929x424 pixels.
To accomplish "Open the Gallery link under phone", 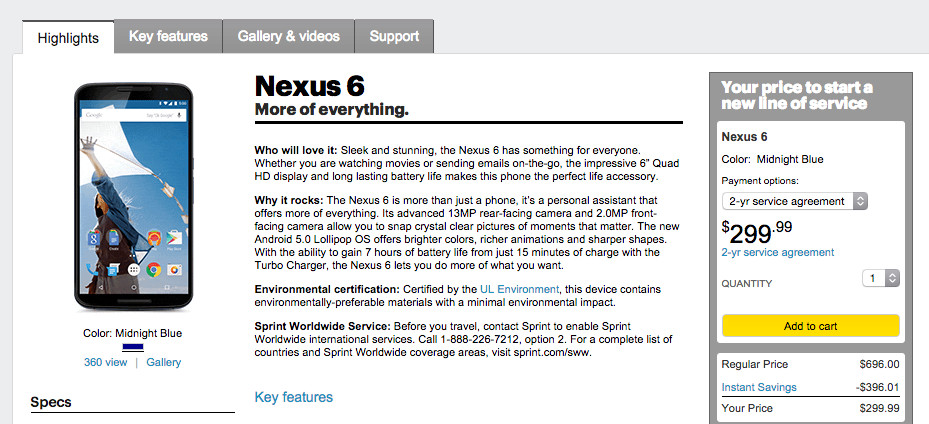I will click(164, 362).
